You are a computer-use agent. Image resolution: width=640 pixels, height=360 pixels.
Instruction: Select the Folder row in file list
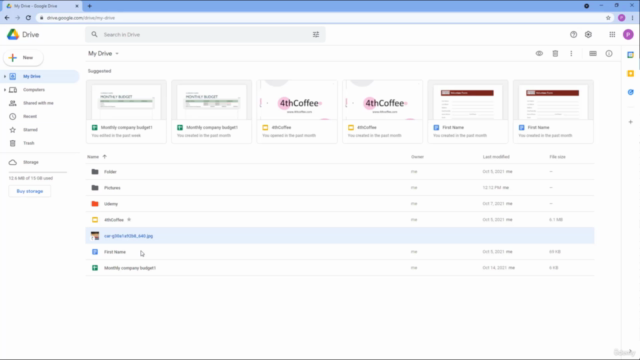point(340,172)
